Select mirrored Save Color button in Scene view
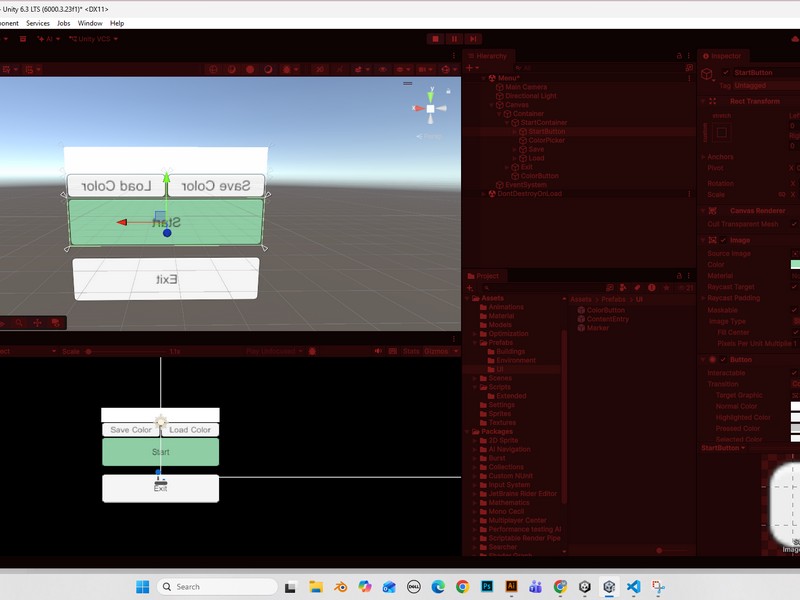800x600 pixels. [216, 186]
